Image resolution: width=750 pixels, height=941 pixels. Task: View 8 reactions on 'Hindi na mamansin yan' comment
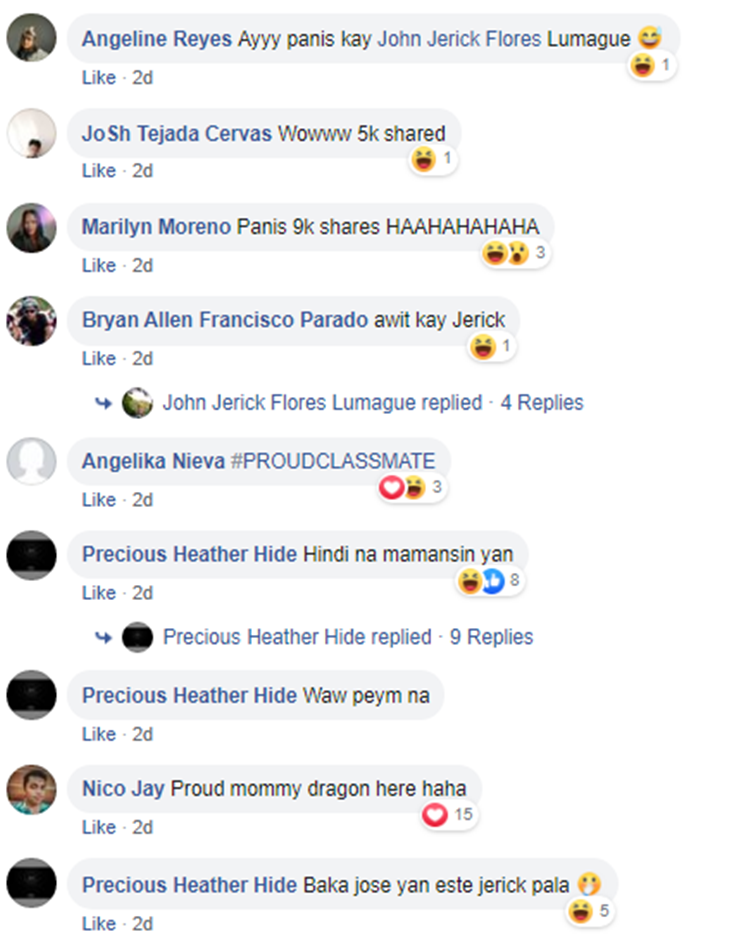pyautogui.click(x=490, y=580)
